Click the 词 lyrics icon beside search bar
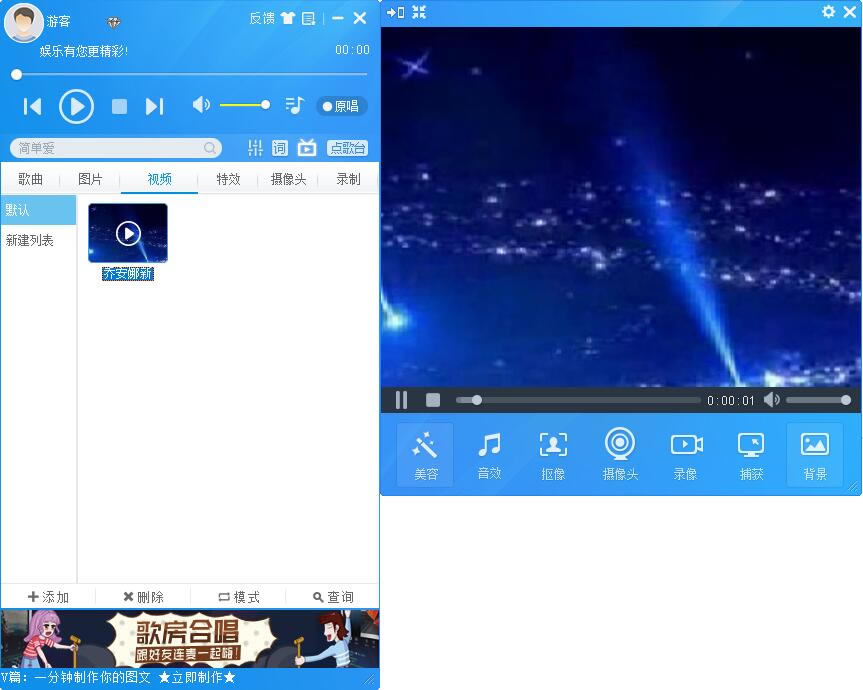This screenshot has height=690, width=863. click(280, 147)
